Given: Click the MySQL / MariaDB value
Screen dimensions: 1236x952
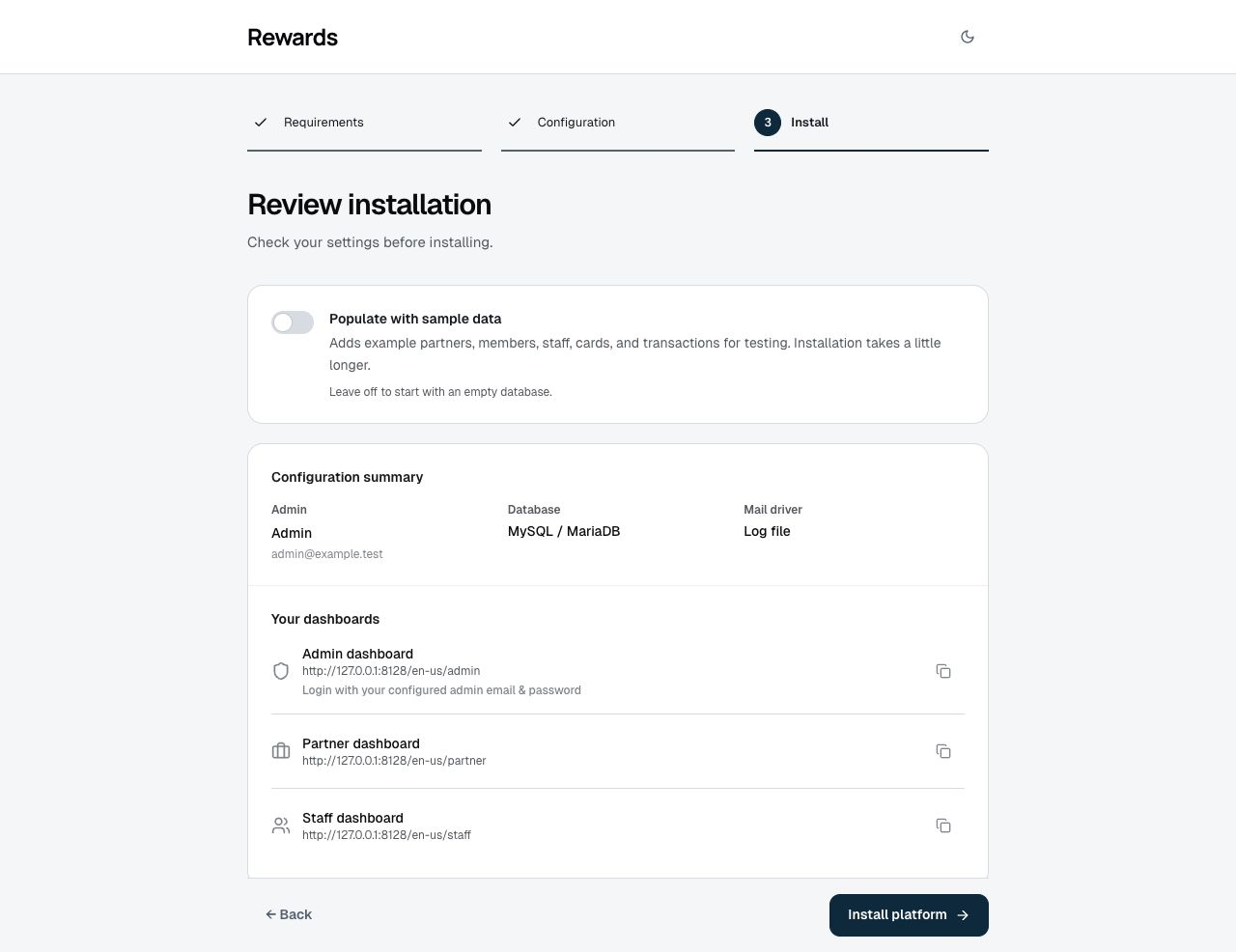Looking at the screenshot, I should (x=564, y=531).
